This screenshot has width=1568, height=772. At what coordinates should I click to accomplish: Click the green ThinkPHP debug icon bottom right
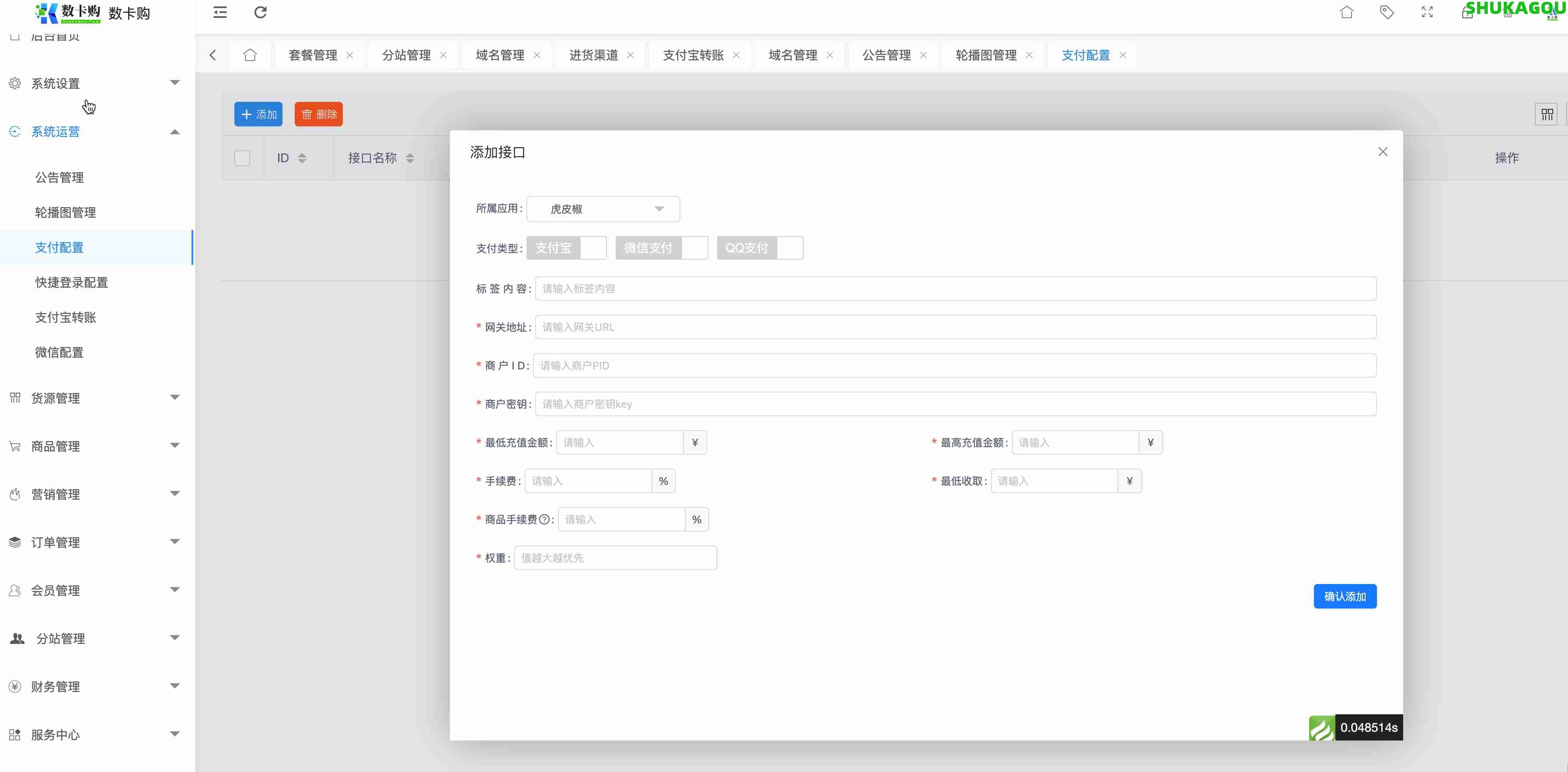tap(1321, 727)
